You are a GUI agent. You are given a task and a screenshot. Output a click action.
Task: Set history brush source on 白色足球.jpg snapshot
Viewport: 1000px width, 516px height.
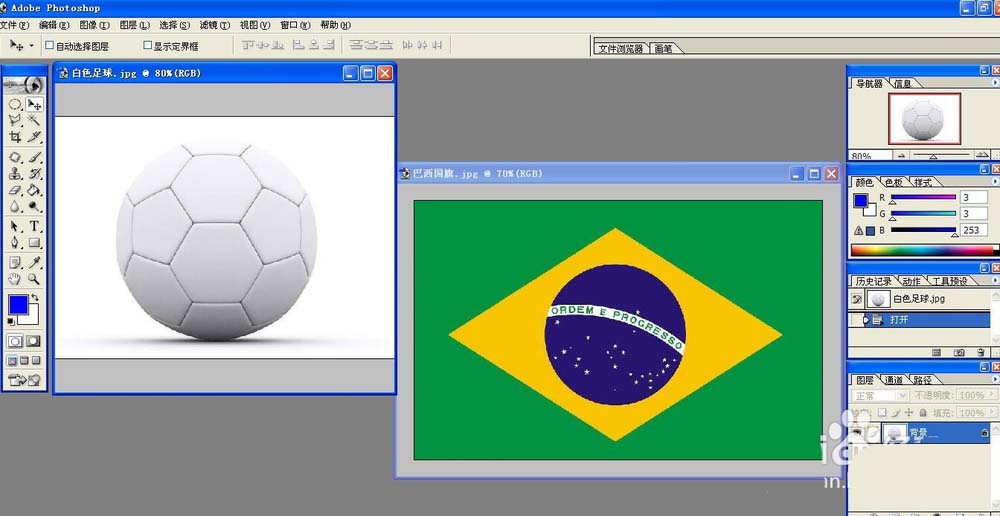(857, 299)
